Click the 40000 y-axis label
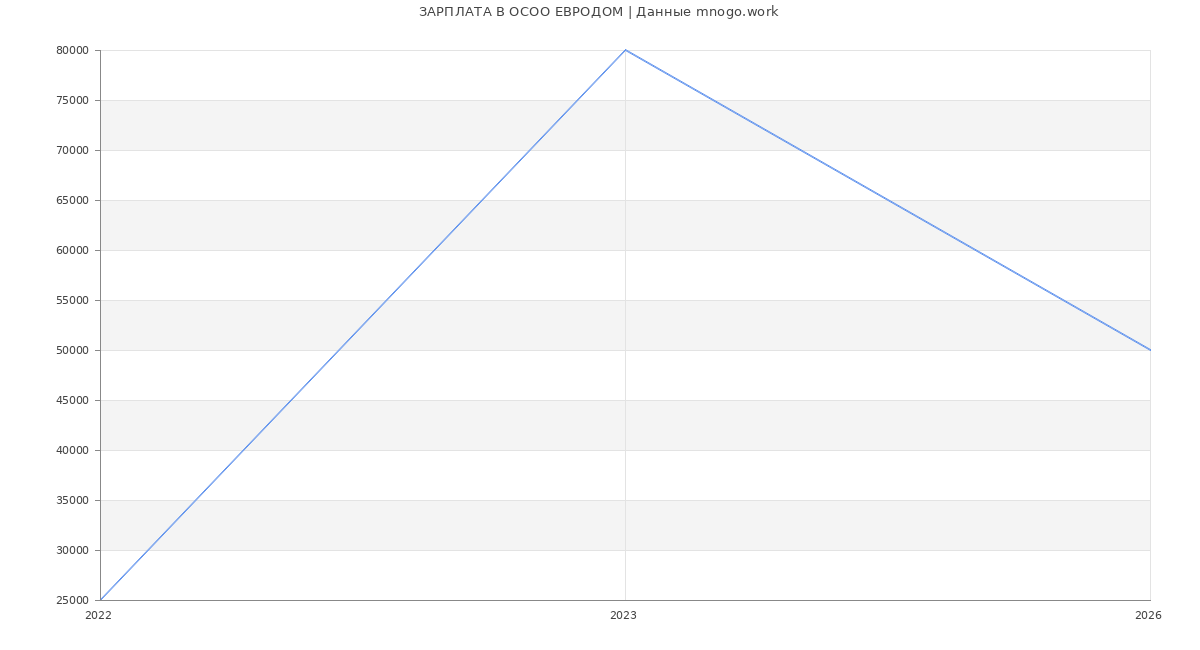Image resolution: width=1200 pixels, height=650 pixels. coord(72,451)
